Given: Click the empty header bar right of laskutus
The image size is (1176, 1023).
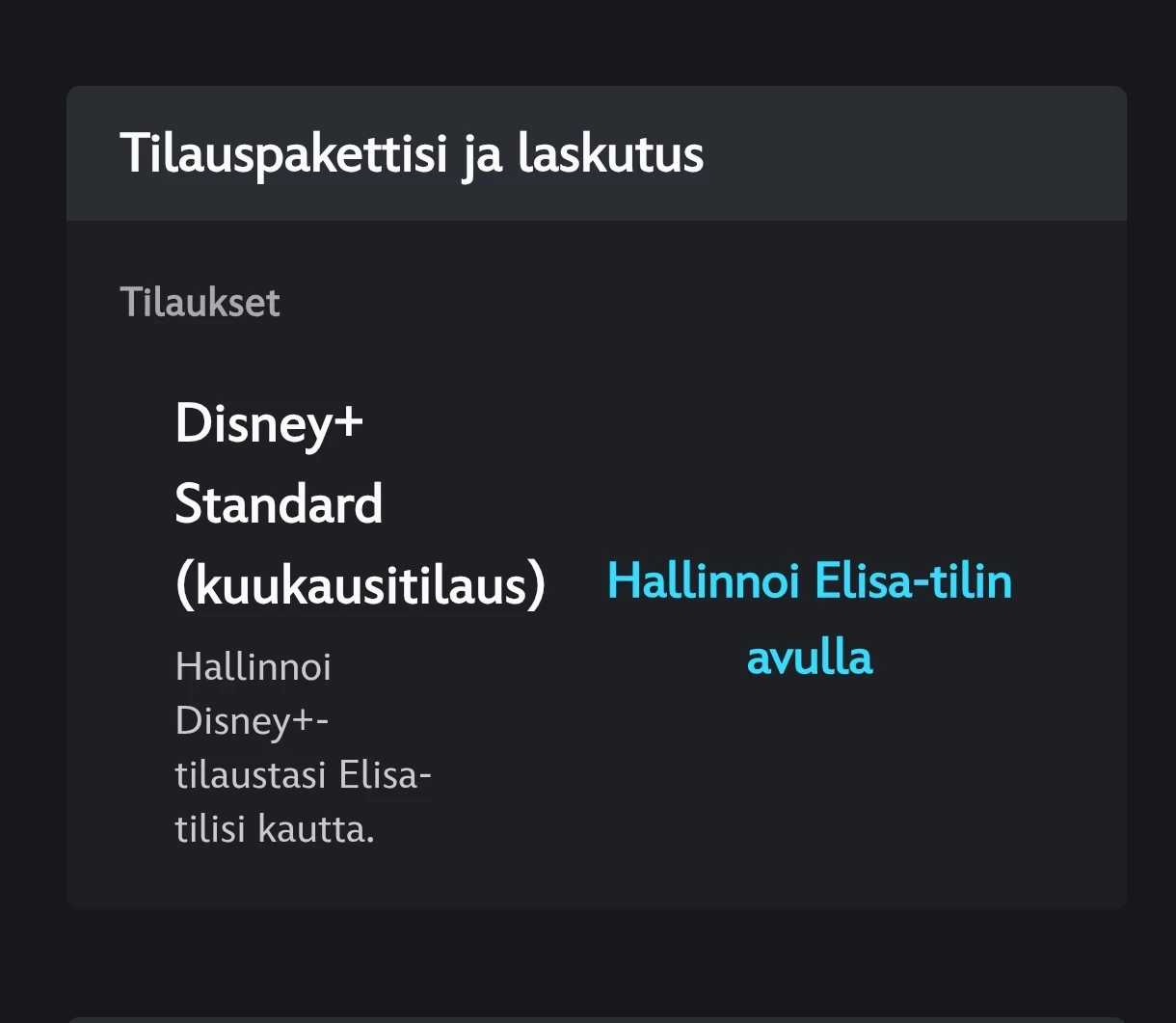Looking at the screenshot, I should point(916,154).
